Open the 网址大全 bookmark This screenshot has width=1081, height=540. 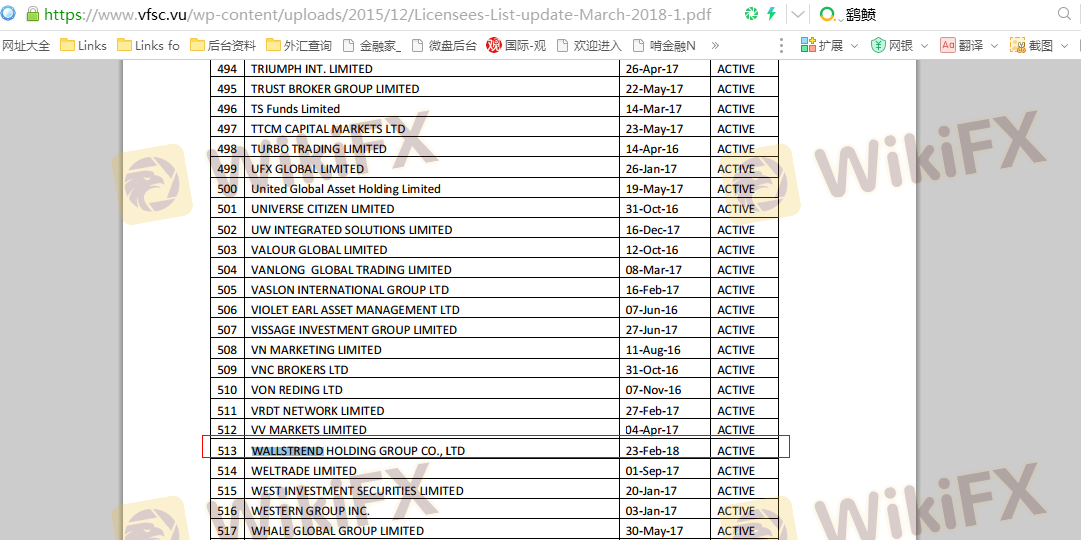tap(26, 46)
